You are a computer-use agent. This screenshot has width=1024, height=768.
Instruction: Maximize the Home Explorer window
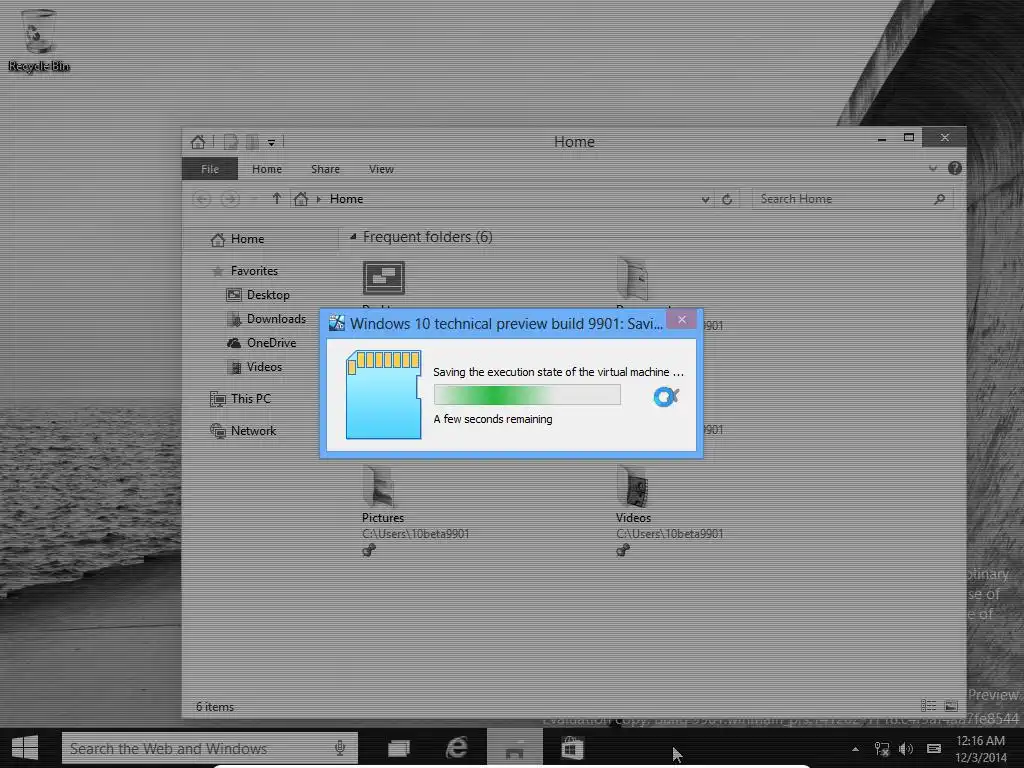[x=908, y=138]
